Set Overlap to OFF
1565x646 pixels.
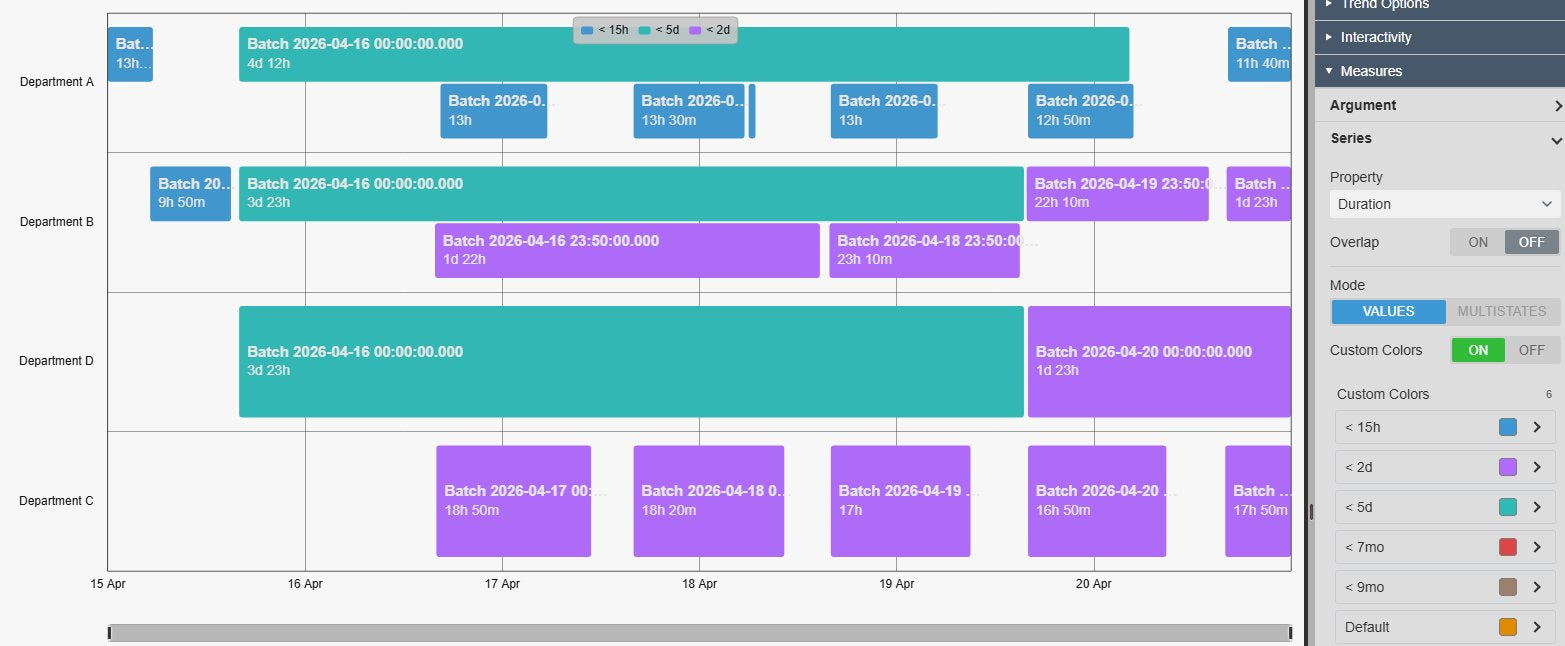1532,242
